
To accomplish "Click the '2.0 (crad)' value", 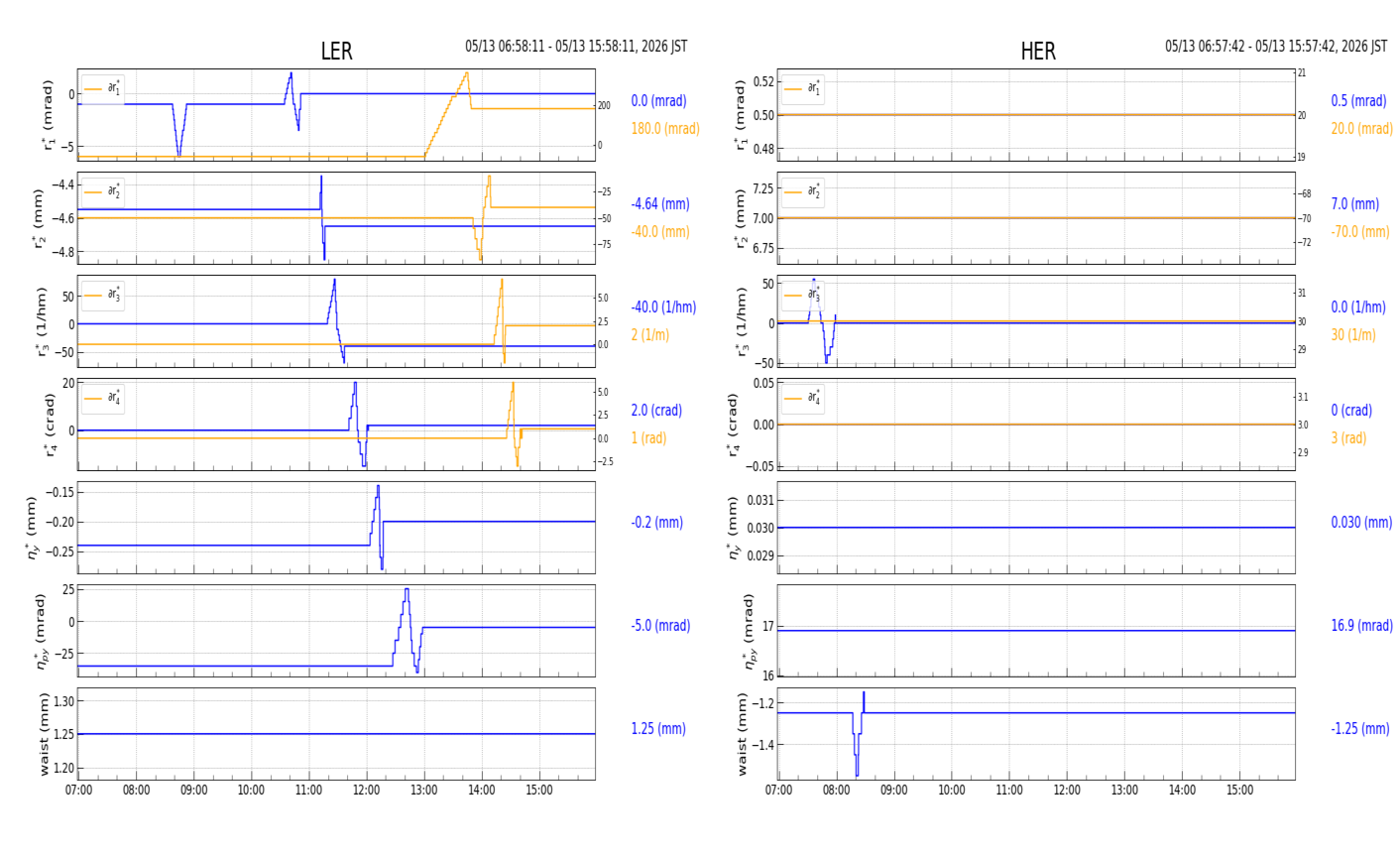I will pyautogui.click(x=656, y=411).
